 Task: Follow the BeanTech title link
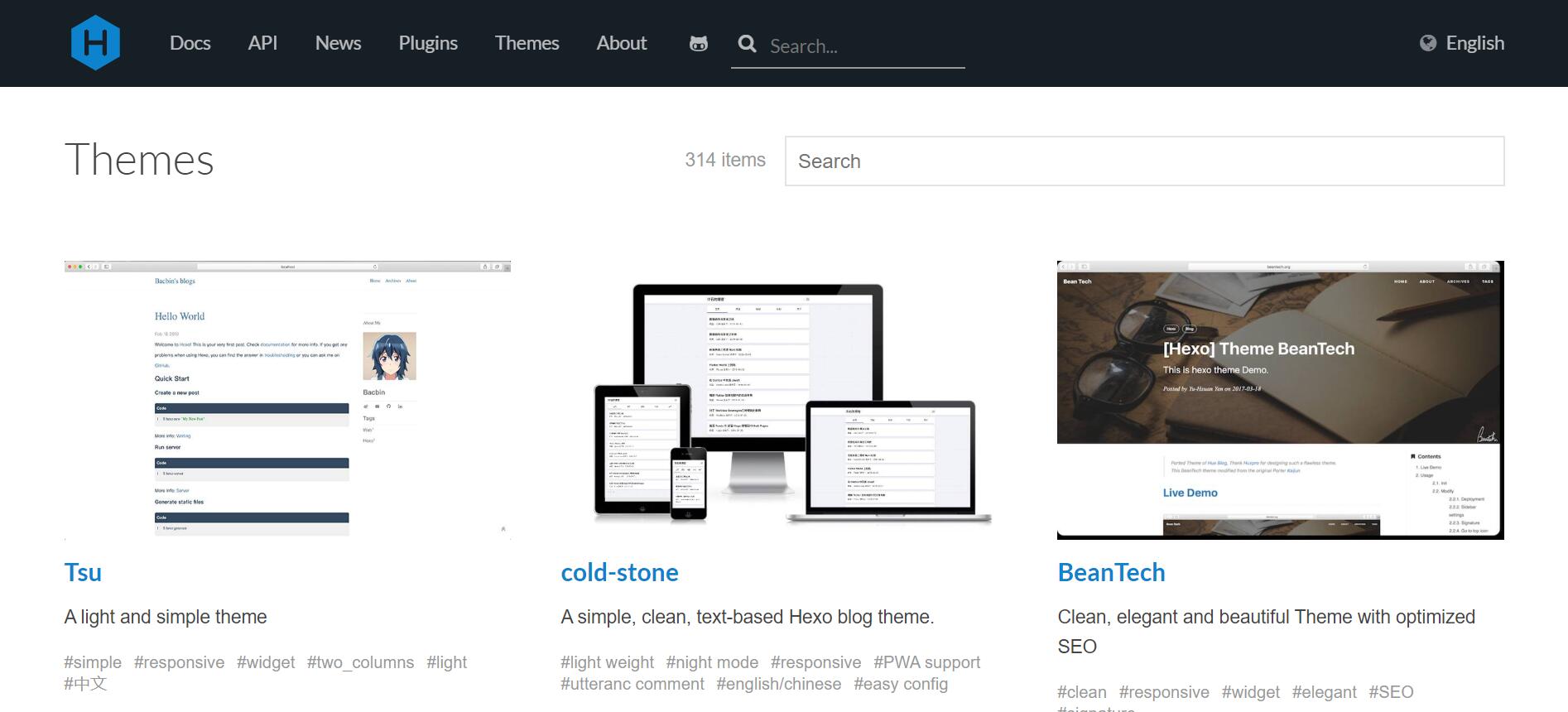pyautogui.click(x=1111, y=573)
